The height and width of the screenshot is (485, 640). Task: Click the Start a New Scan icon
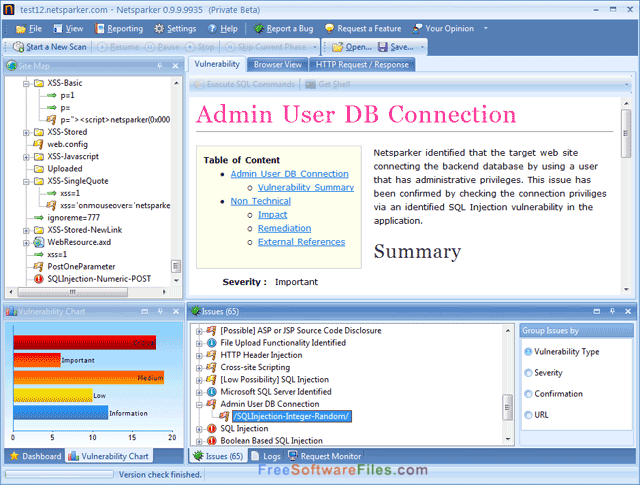(x=18, y=47)
